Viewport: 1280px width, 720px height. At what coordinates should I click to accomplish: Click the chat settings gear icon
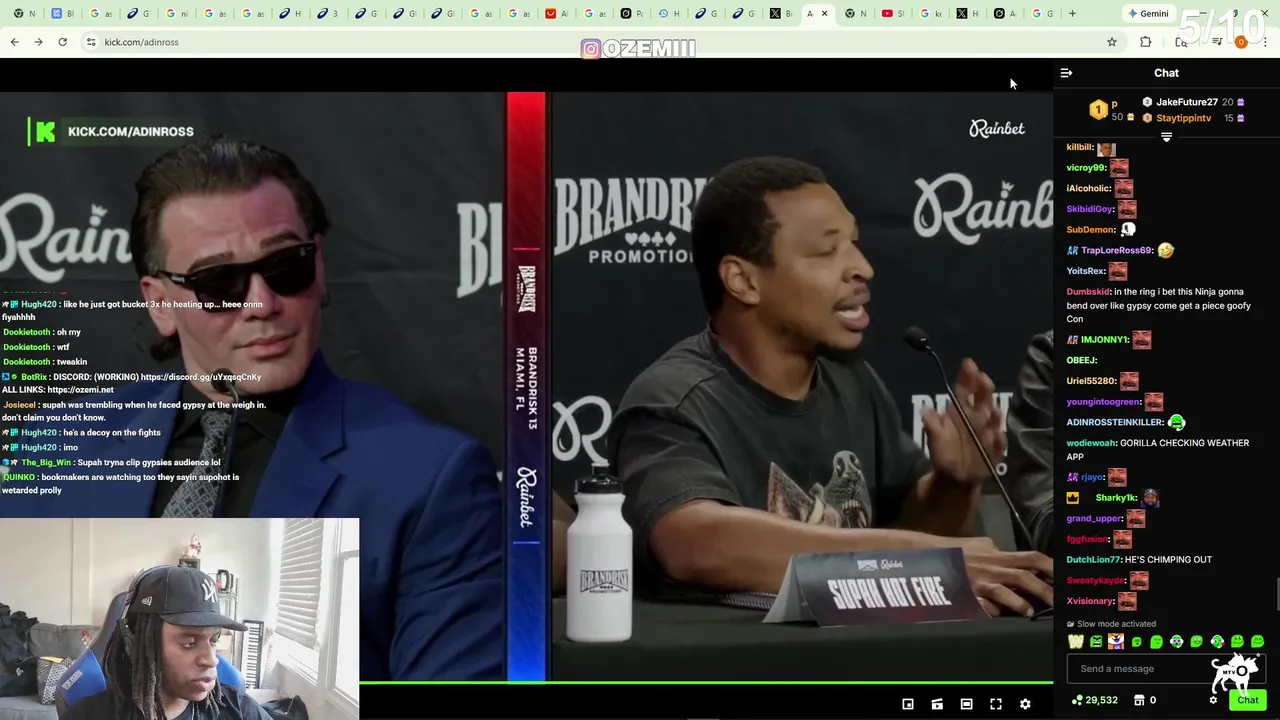pyautogui.click(x=1213, y=700)
